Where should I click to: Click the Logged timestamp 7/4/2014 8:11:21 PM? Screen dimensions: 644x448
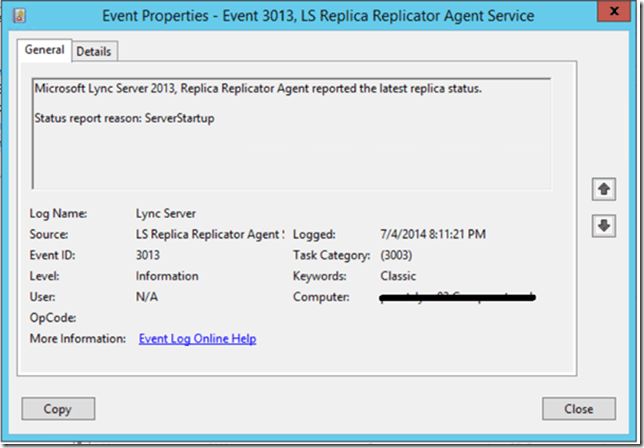click(432, 234)
